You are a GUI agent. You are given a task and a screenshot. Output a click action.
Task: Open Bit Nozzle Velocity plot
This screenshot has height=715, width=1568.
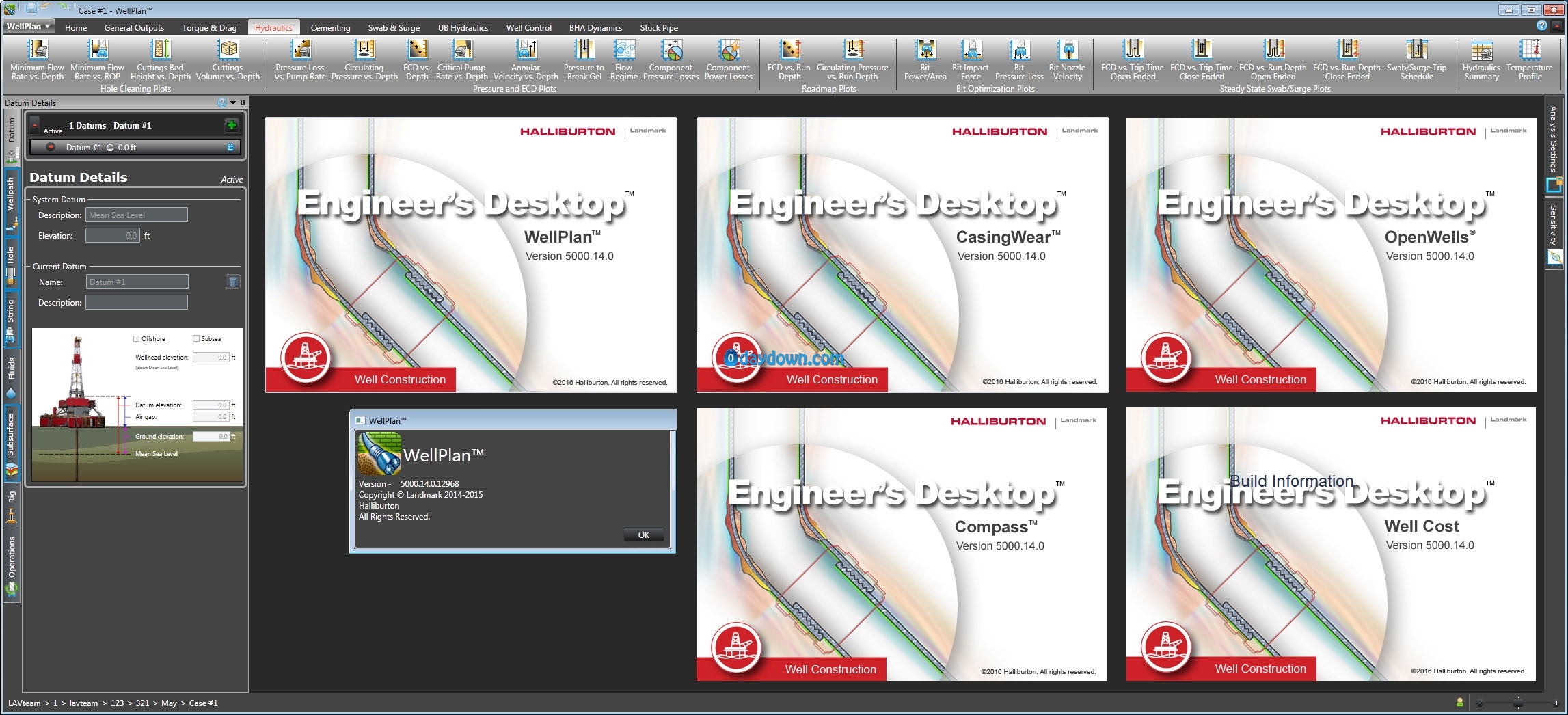[x=1067, y=60]
